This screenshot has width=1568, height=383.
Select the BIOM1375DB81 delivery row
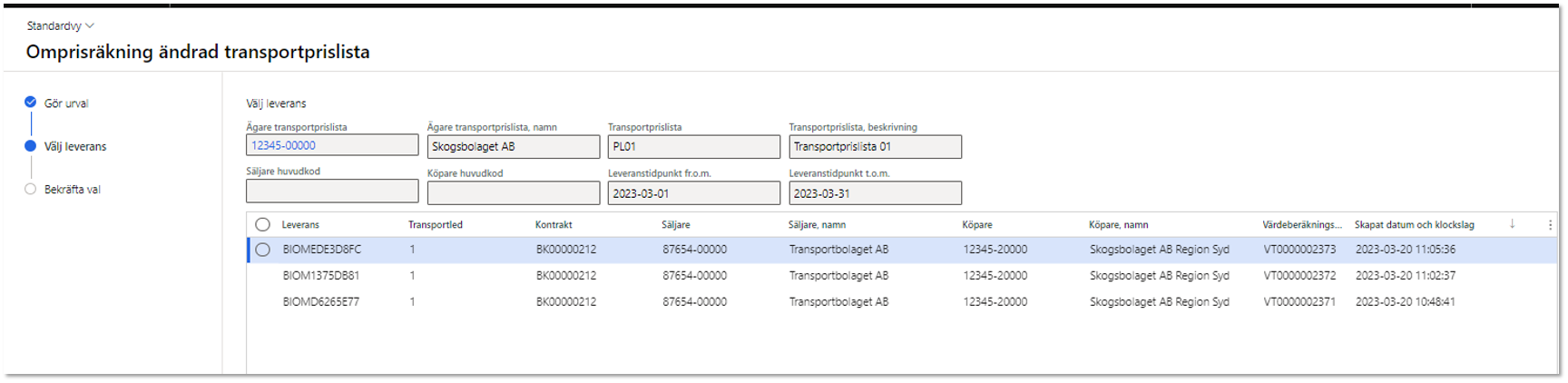click(x=902, y=276)
